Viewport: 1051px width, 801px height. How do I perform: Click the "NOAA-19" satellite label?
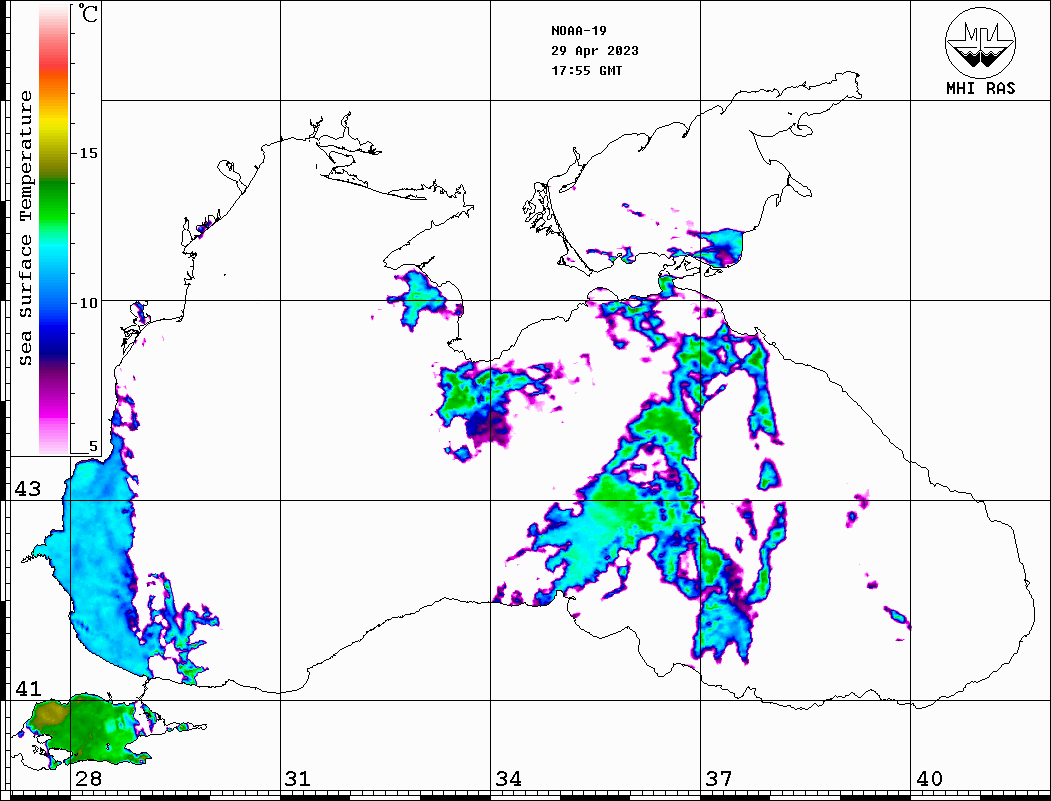(x=578, y=31)
